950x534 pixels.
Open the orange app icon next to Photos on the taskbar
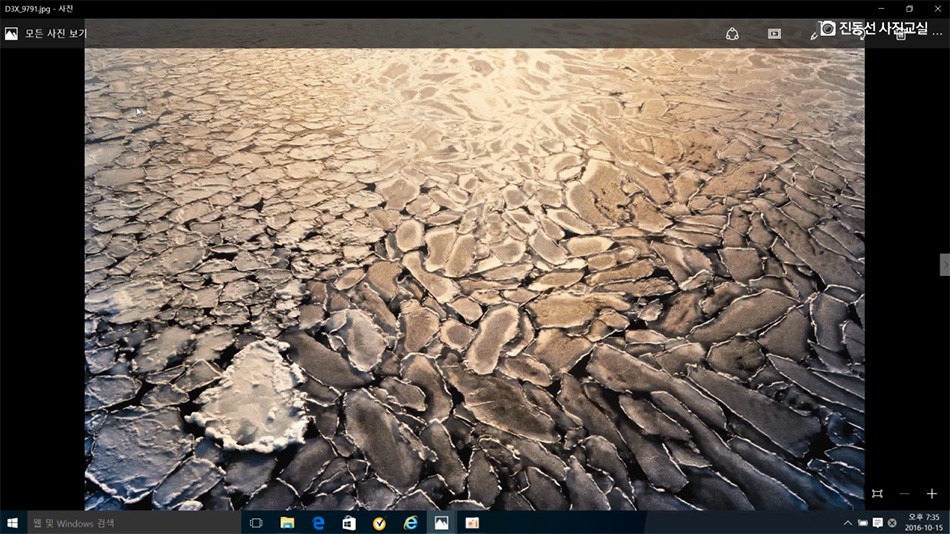(x=472, y=522)
